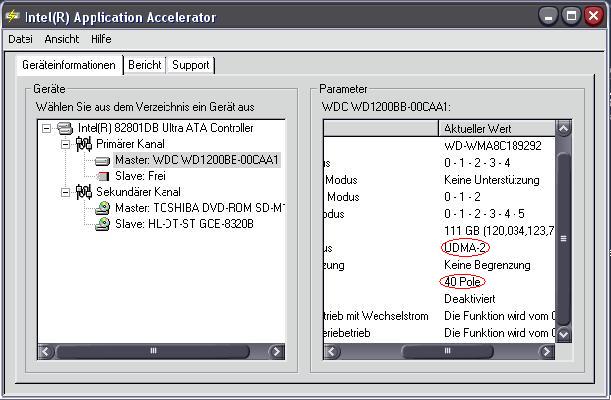Viewport: 611px width, 400px height.
Task: Minimize the Intel Application Accelerator window
Action: click(x=549, y=16)
